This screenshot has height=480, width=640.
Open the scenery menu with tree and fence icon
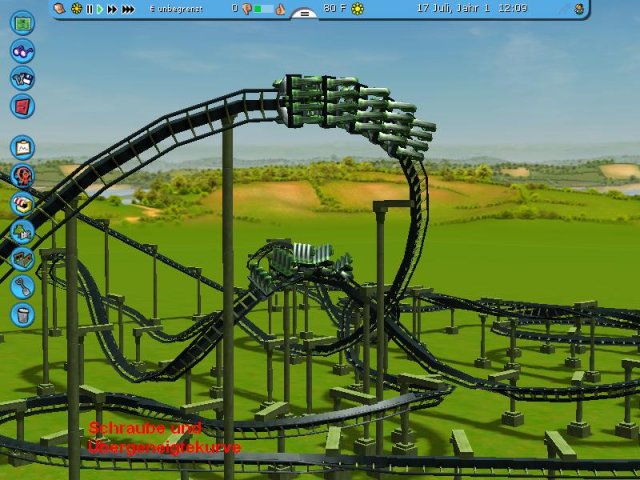(22, 231)
